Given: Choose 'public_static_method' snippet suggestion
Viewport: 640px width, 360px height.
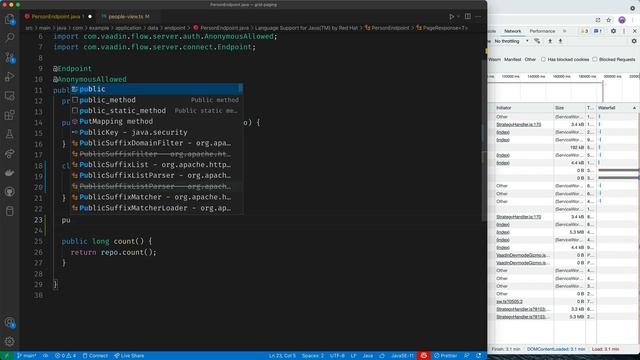Looking at the screenshot, I should [x=156, y=111].
